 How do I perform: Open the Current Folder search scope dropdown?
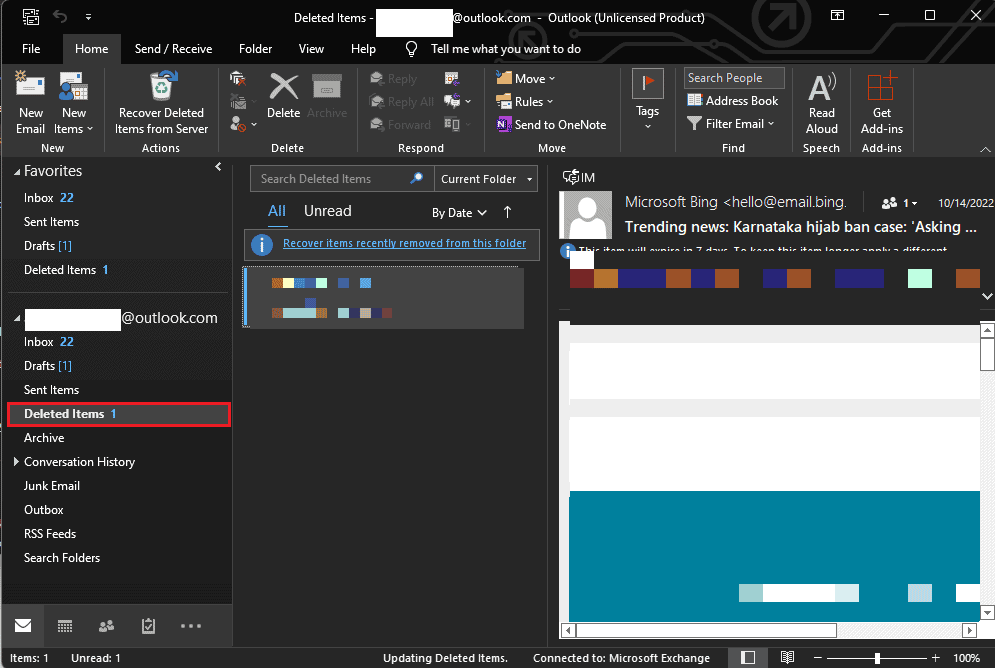487,179
